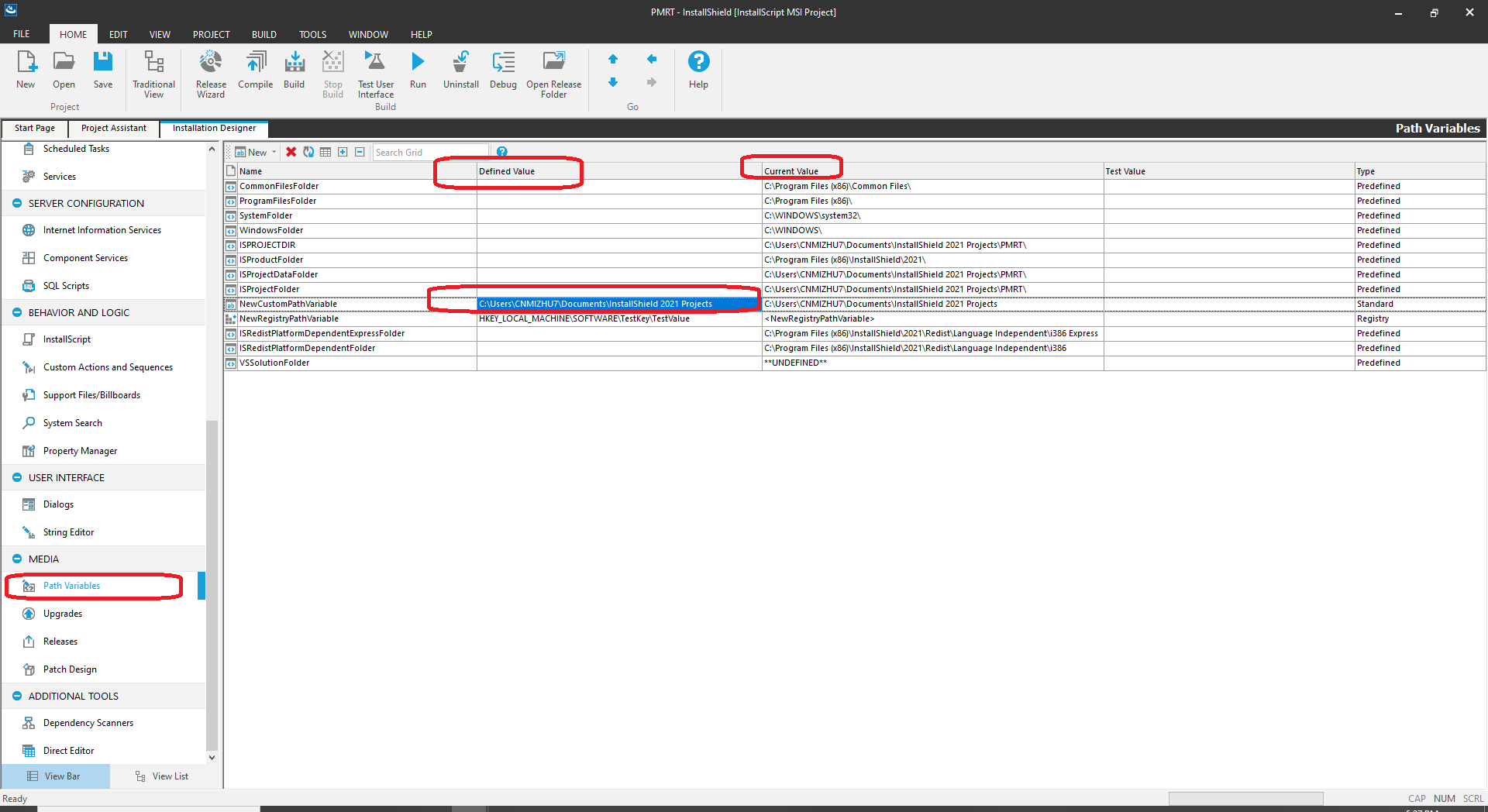Switch to the Start Page tab
Viewport: 1488px width, 812px height.
pos(35,128)
